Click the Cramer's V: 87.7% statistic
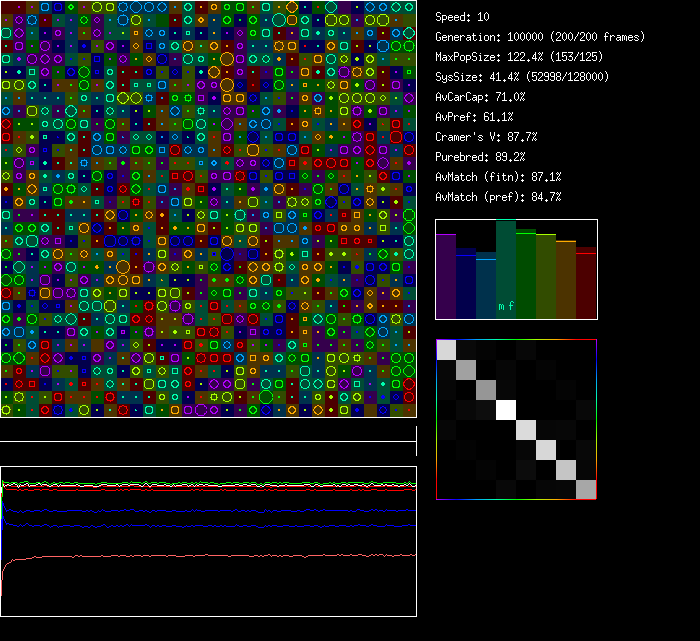 pyautogui.click(x=486, y=137)
